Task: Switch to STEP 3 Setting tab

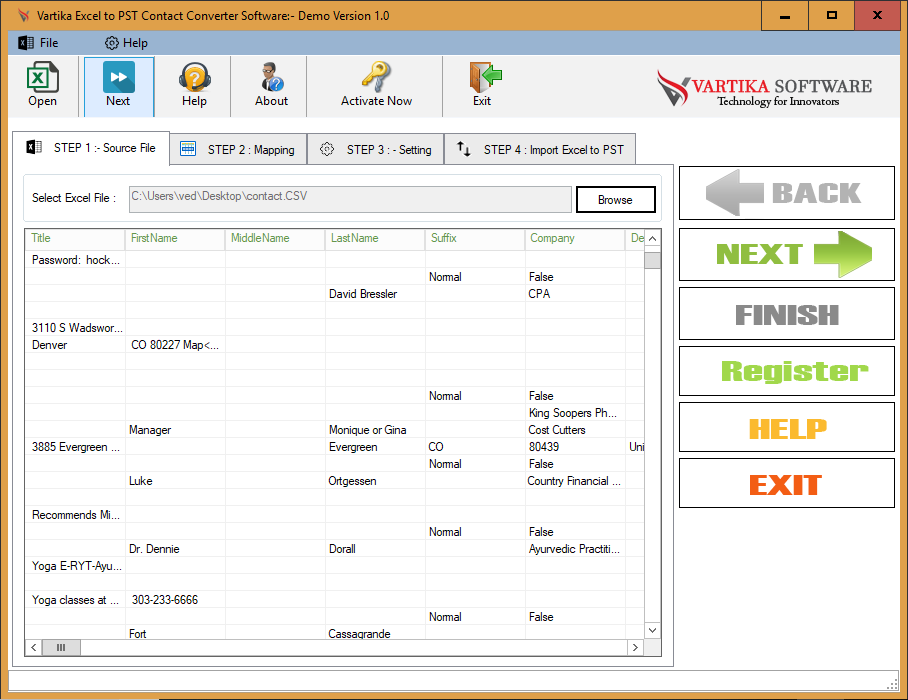Action: (x=376, y=150)
